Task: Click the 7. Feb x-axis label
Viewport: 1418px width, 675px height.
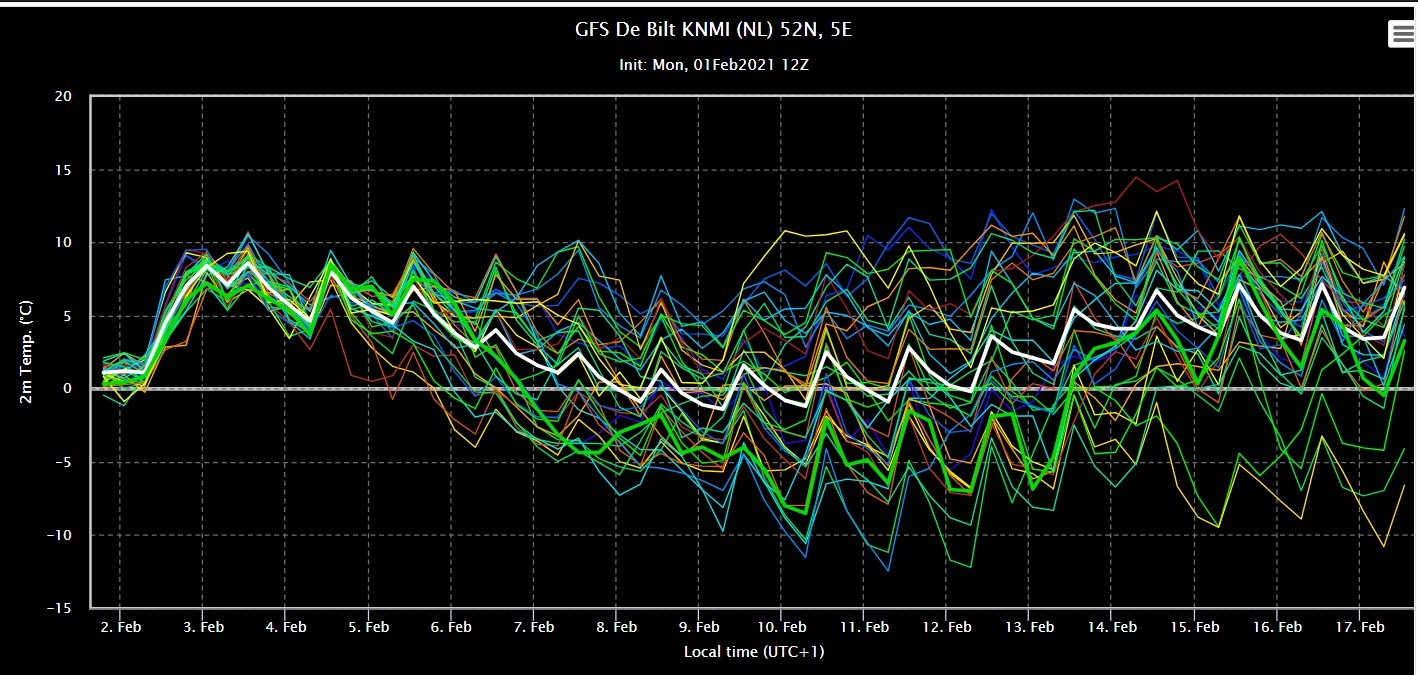Action: click(534, 627)
